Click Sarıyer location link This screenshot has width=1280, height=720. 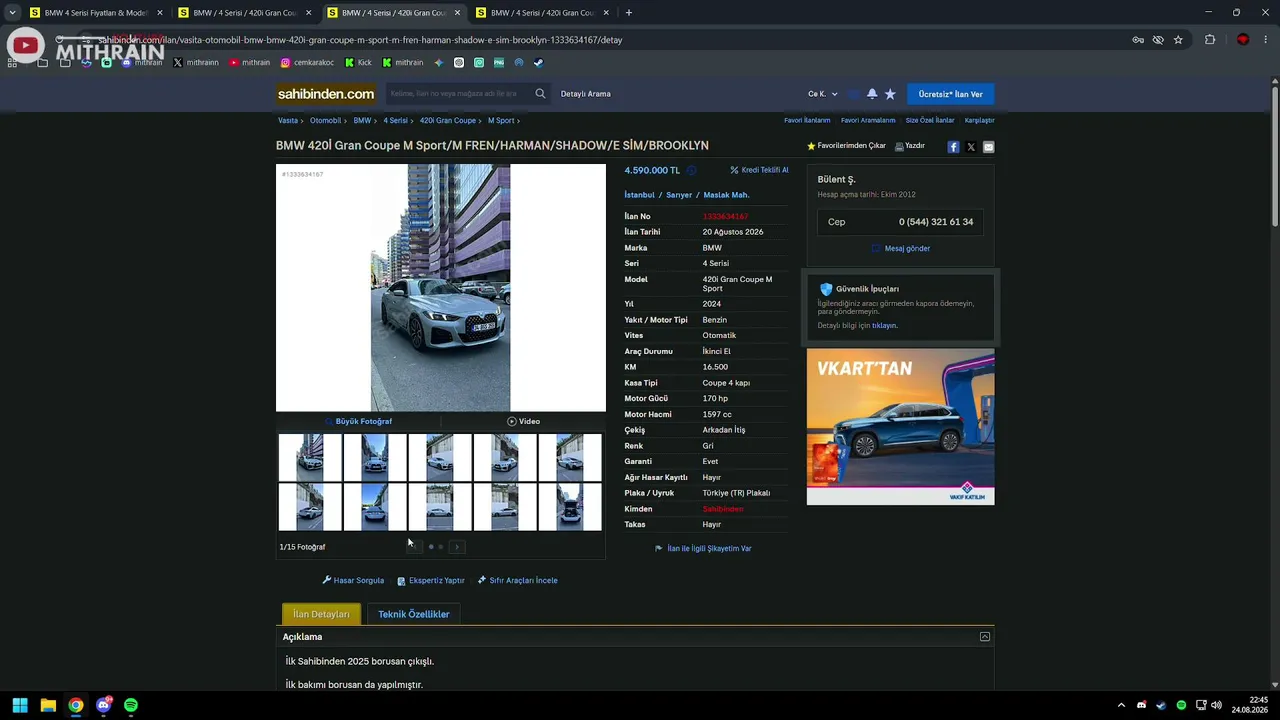click(679, 195)
